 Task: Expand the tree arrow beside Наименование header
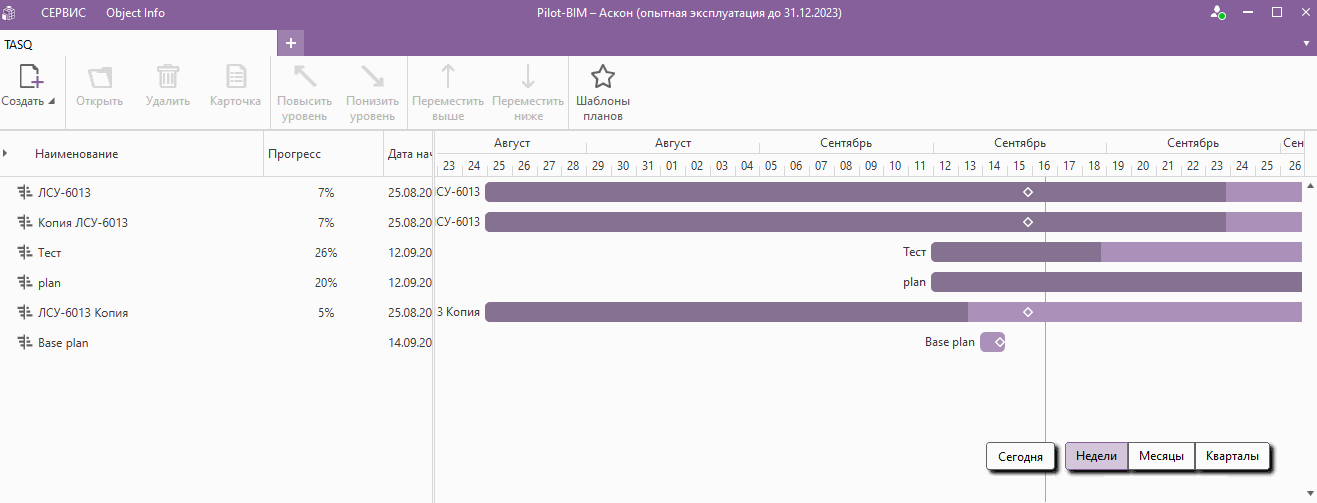click(x=6, y=153)
